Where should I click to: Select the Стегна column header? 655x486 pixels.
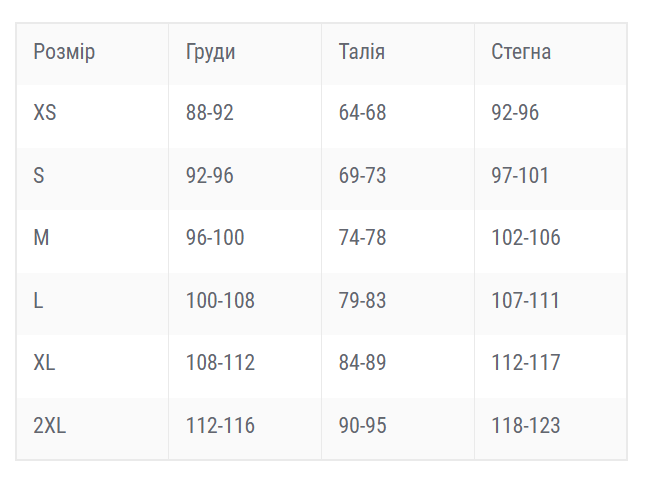pos(521,52)
